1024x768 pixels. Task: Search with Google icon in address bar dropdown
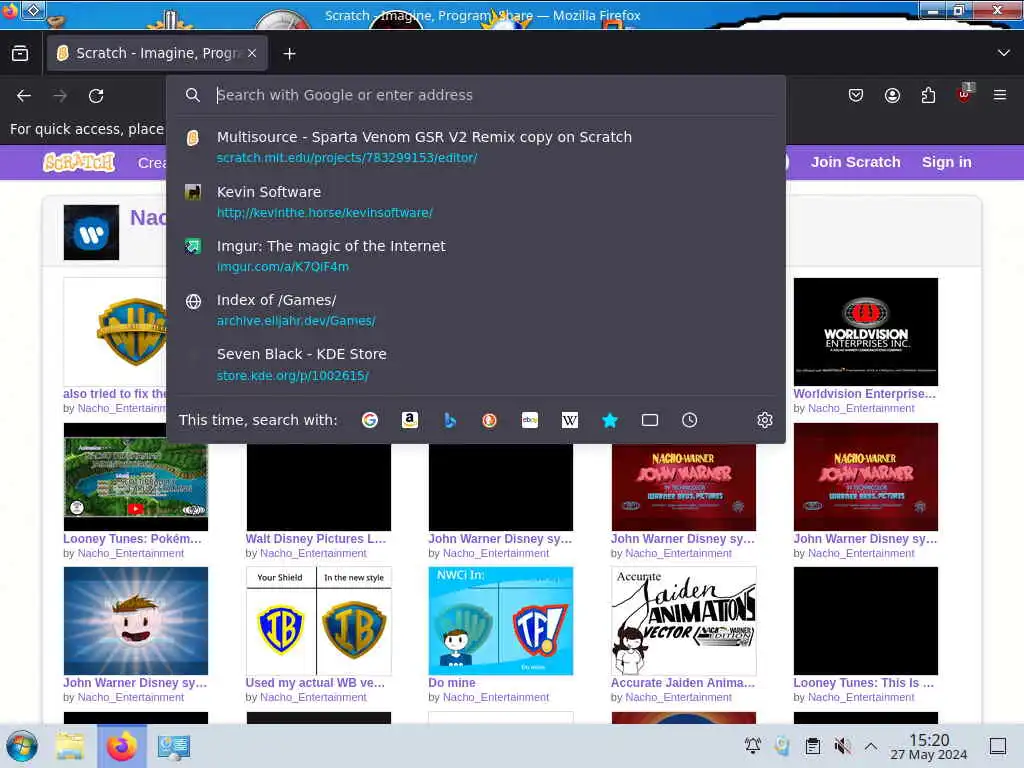[370, 420]
